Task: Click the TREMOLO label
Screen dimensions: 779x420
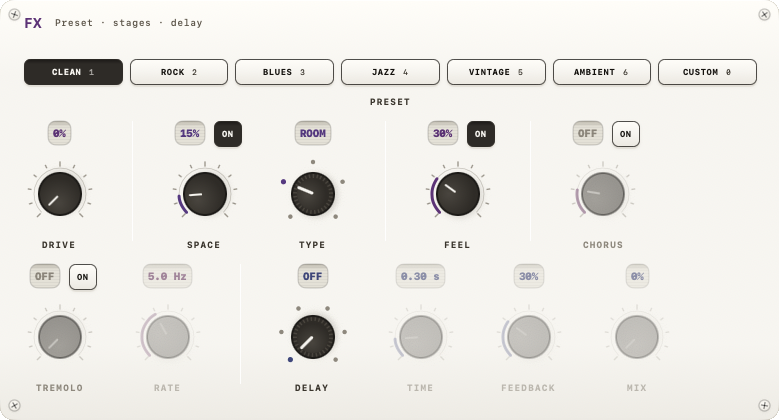Action: 60,388
